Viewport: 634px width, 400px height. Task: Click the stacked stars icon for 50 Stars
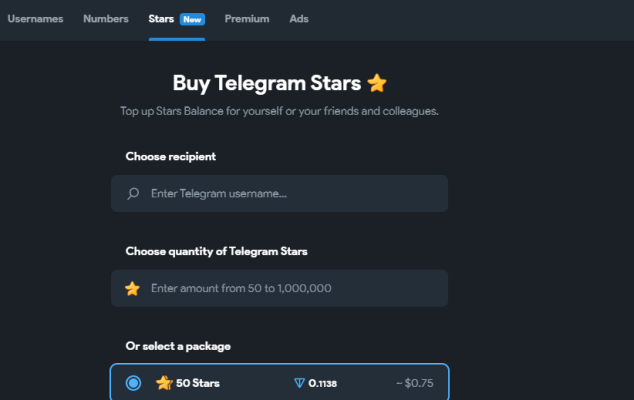[164, 382]
